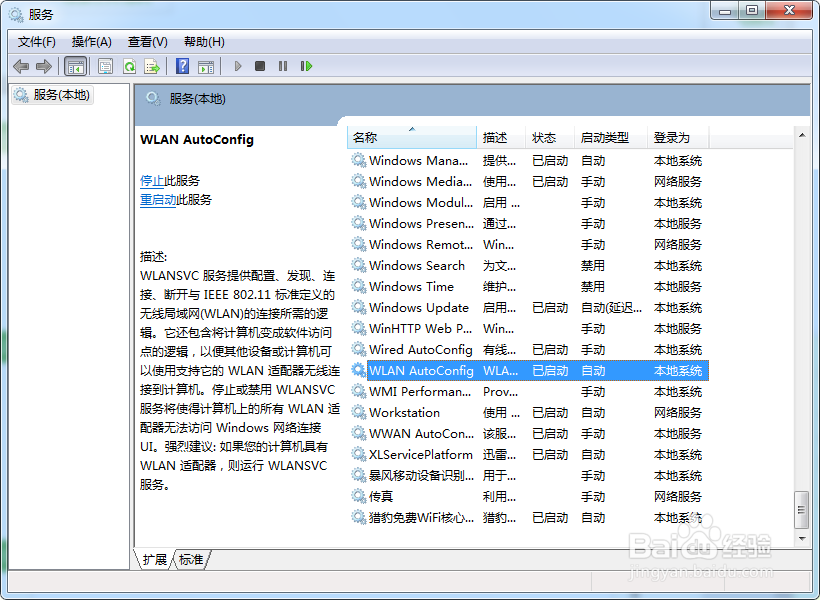The height and width of the screenshot is (600, 820).
Task: Click gear icon of XLServicePlatform row
Action: pyautogui.click(x=359, y=454)
